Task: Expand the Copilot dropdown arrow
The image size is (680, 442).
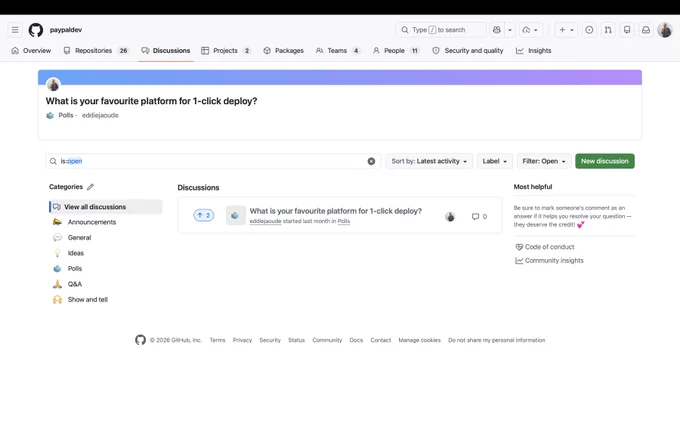Action: coord(510,30)
